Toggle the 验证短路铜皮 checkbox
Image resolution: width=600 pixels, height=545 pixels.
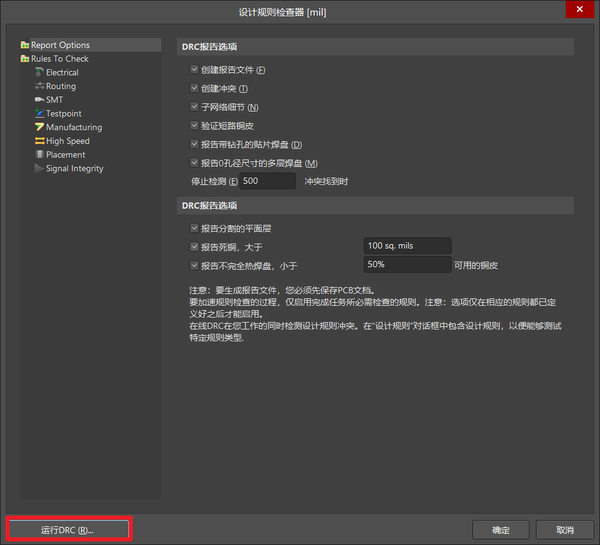[194, 125]
